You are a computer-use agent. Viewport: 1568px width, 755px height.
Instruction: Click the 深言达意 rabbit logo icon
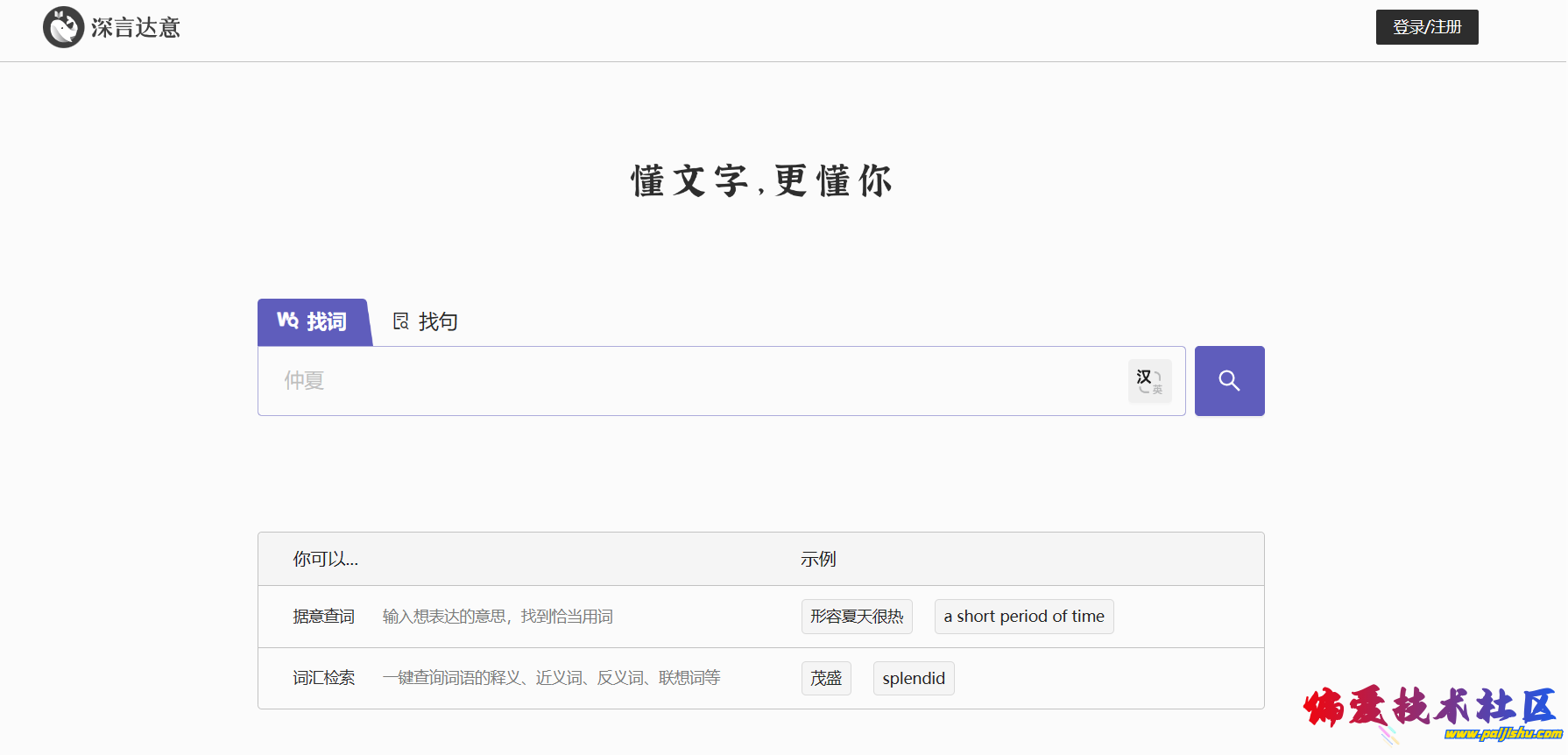tap(63, 27)
